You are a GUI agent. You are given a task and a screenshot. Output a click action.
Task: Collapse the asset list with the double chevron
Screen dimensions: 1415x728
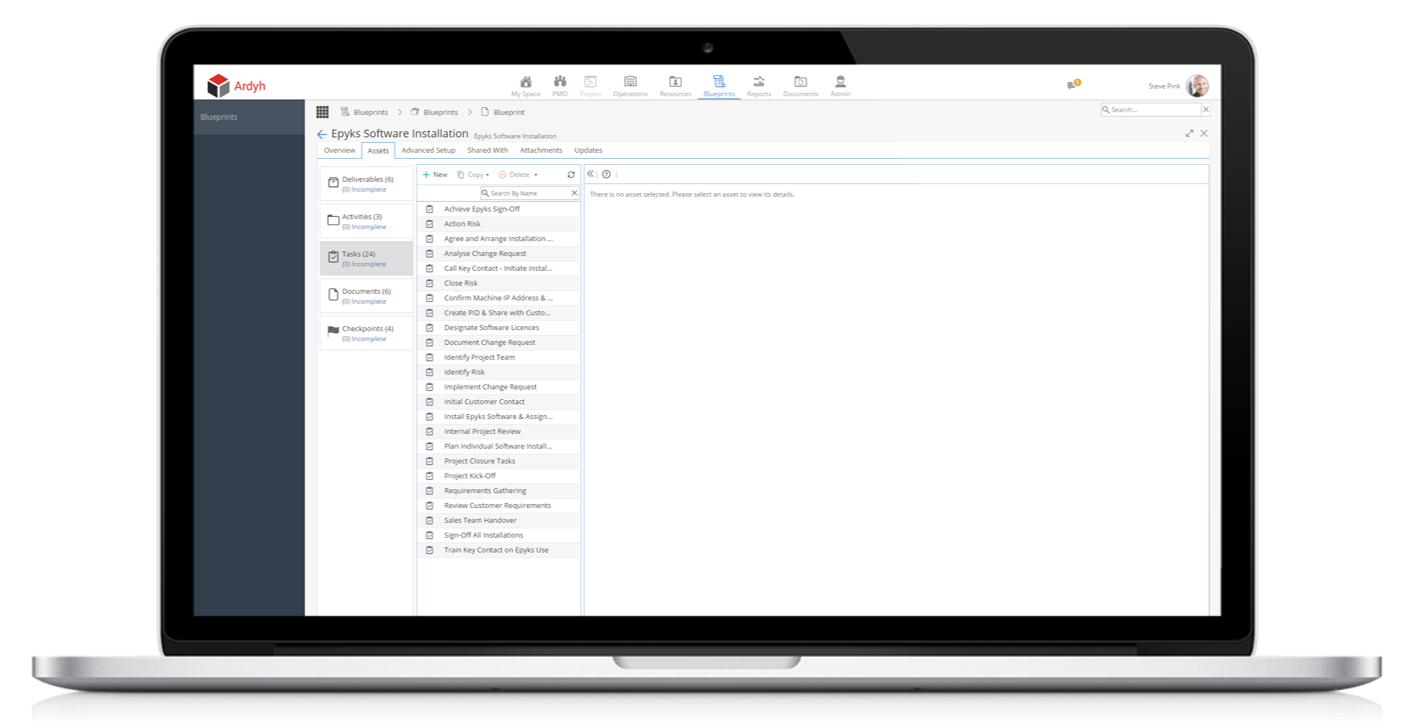click(x=591, y=174)
